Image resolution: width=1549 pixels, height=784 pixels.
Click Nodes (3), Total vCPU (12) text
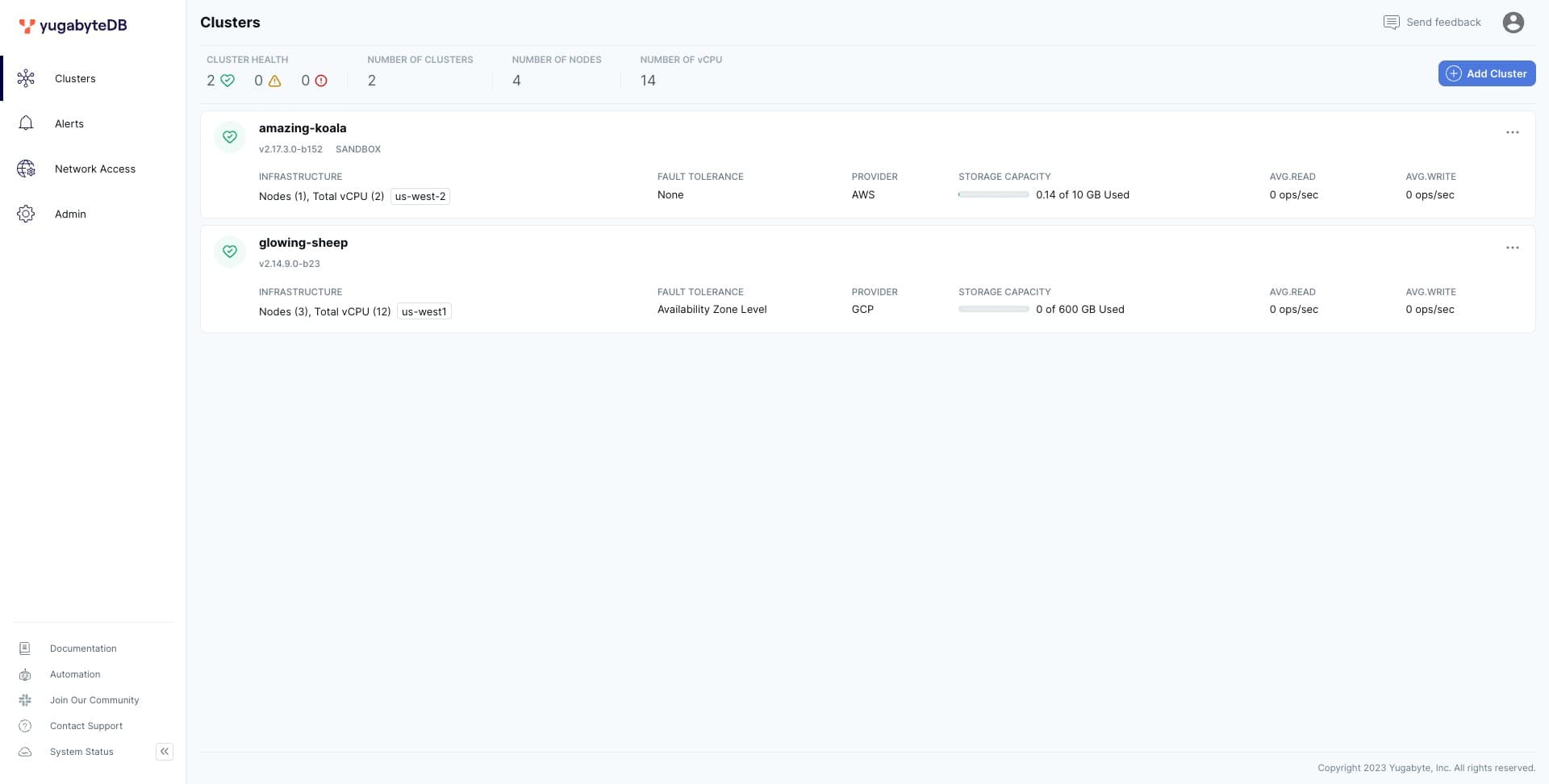[x=325, y=311]
